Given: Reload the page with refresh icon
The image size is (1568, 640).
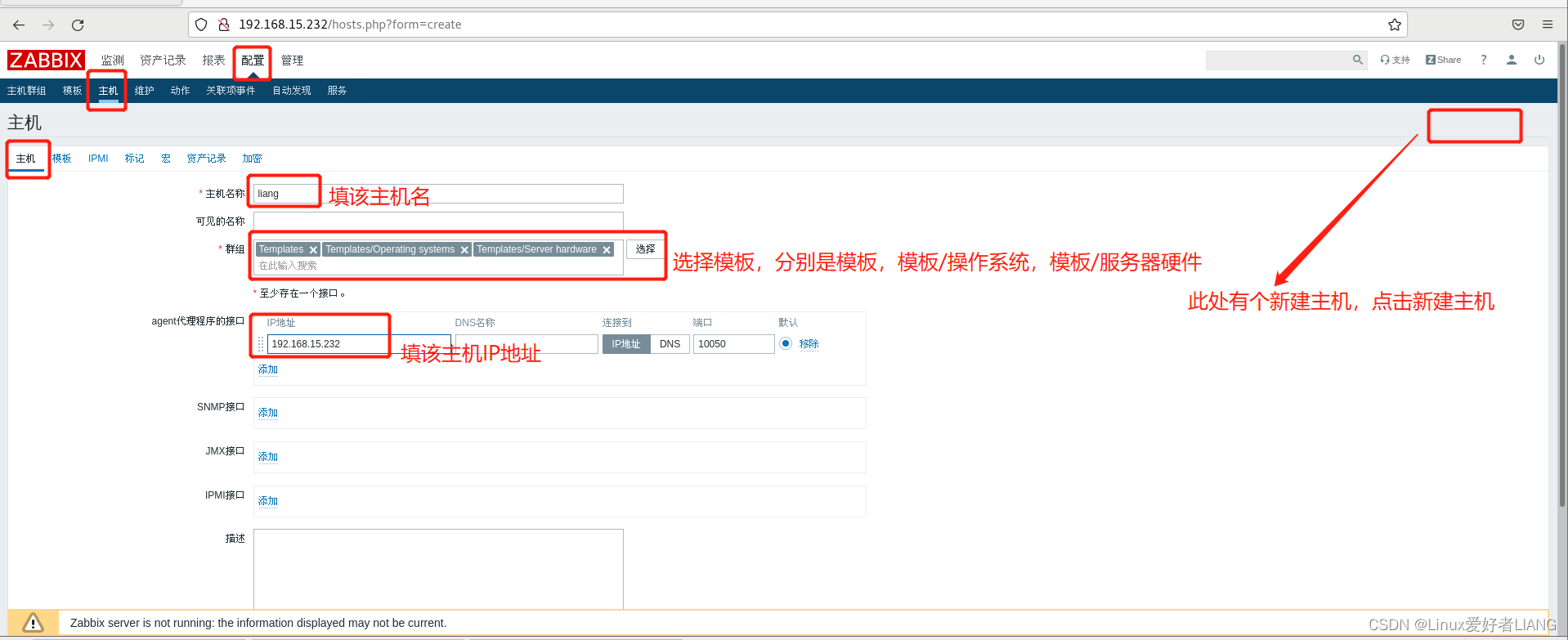Looking at the screenshot, I should point(78,25).
